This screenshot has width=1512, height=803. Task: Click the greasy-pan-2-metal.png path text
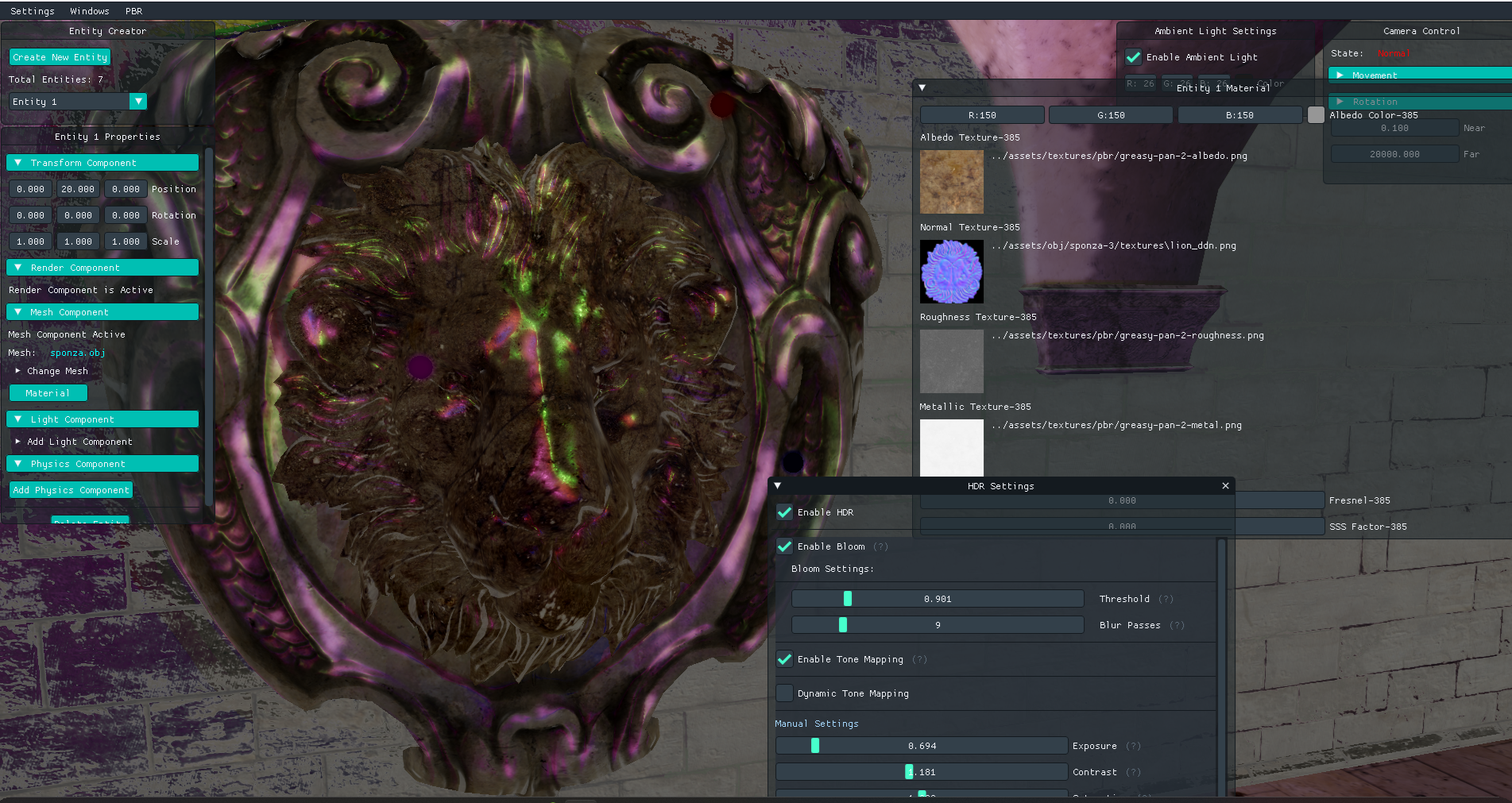[1116, 425]
